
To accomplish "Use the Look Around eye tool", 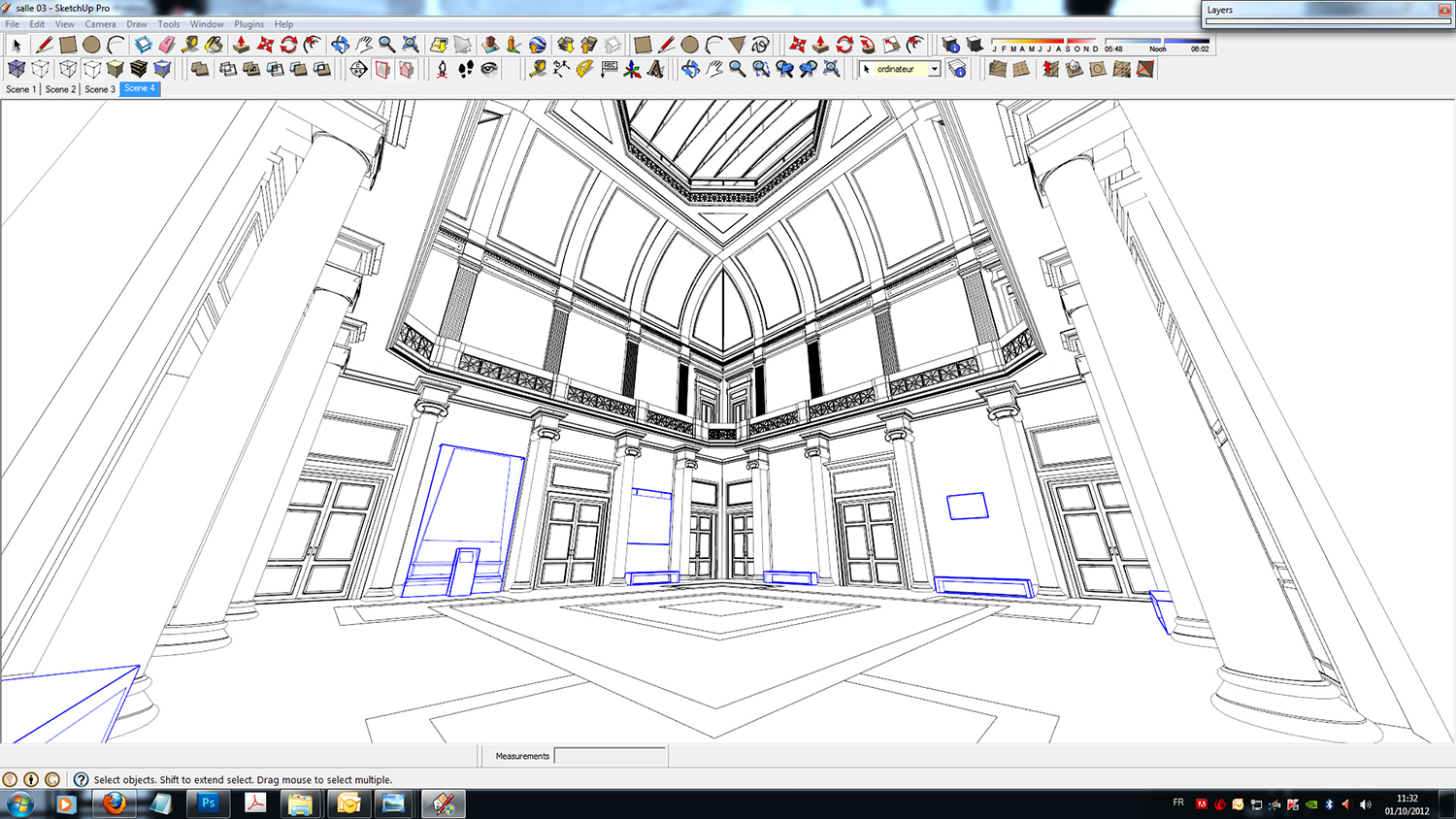I will (489, 69).
